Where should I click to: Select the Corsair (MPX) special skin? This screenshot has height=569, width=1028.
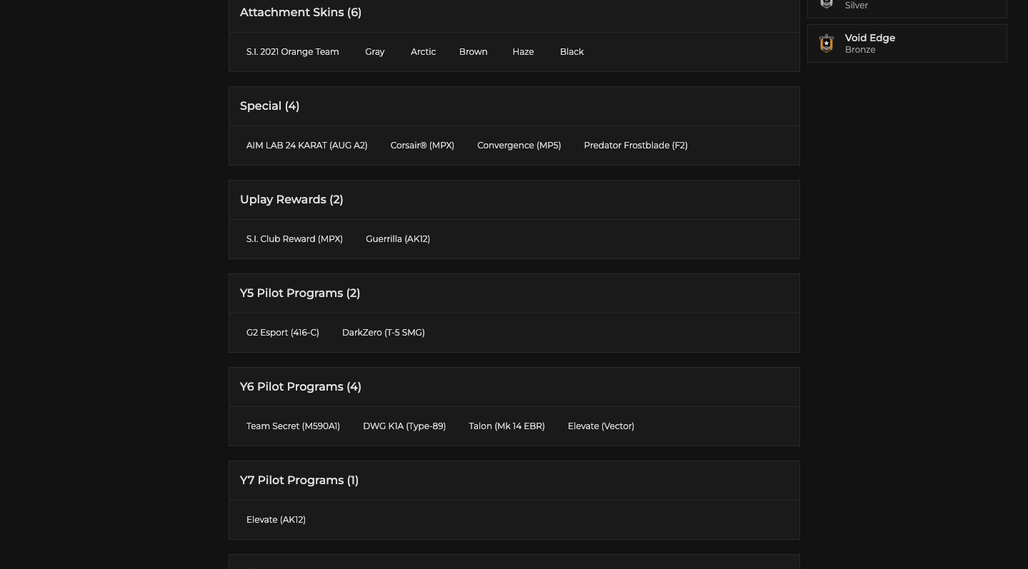tap(422, 146)
